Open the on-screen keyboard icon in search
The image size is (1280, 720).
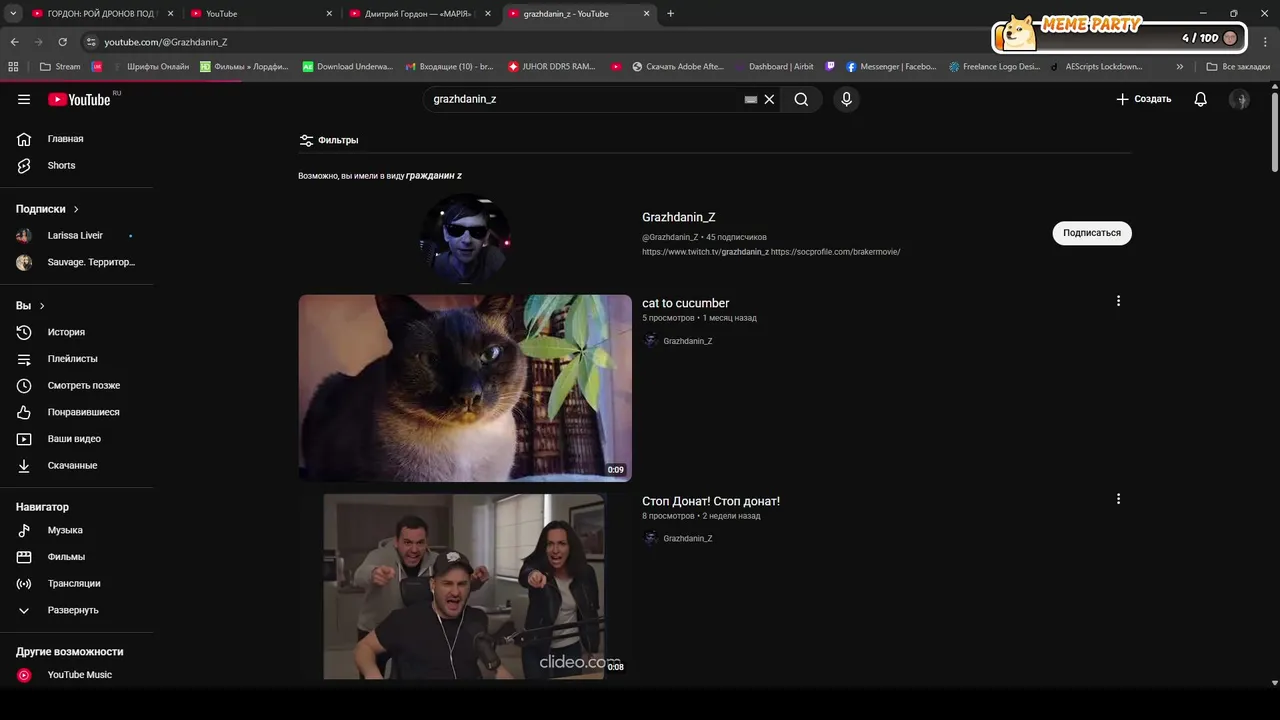coord(751,99)
